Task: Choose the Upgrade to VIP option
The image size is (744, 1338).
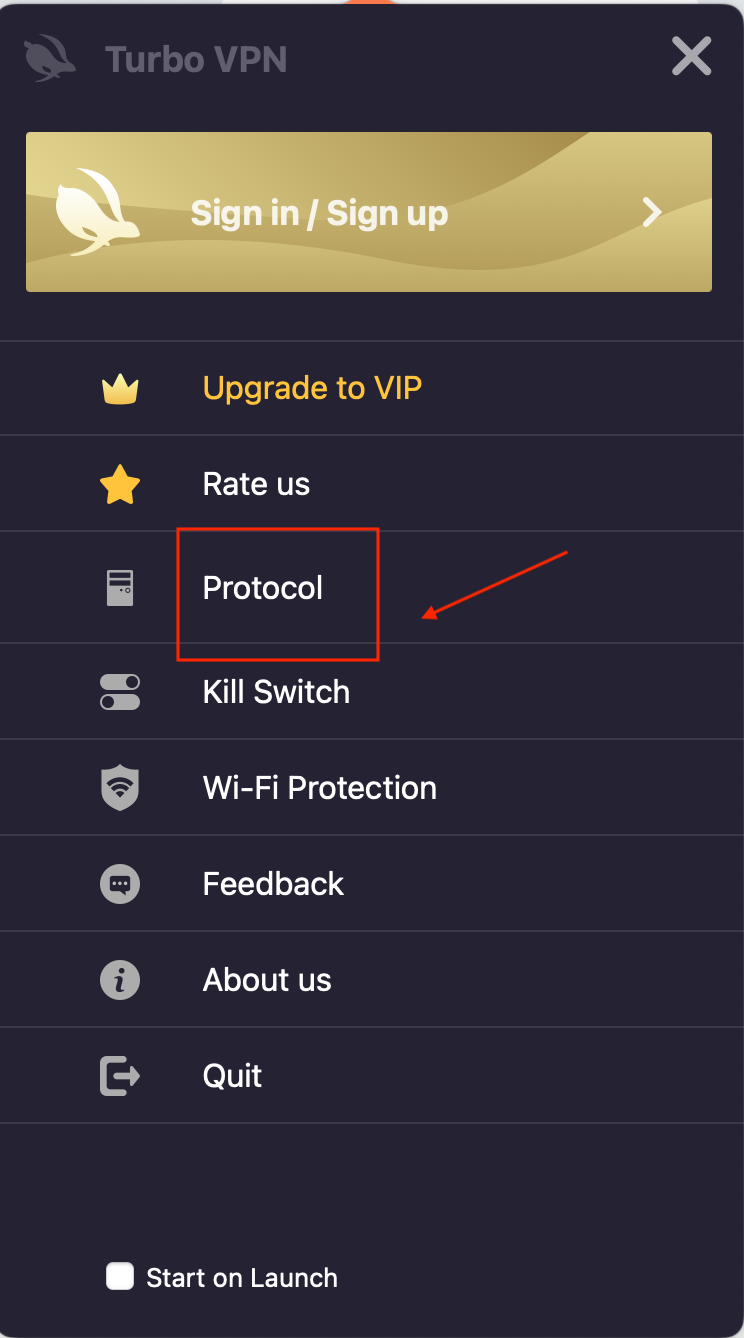Action: tap(312, 388)
